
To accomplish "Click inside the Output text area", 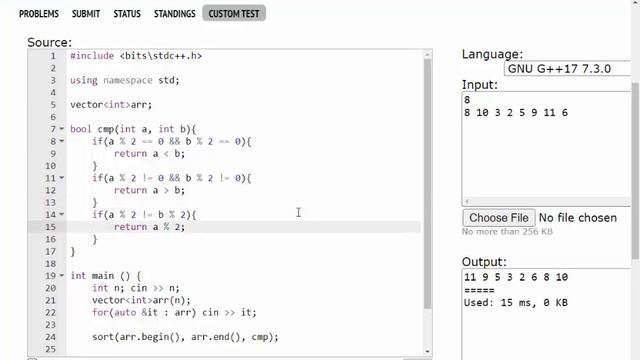I will pos(547,314).
